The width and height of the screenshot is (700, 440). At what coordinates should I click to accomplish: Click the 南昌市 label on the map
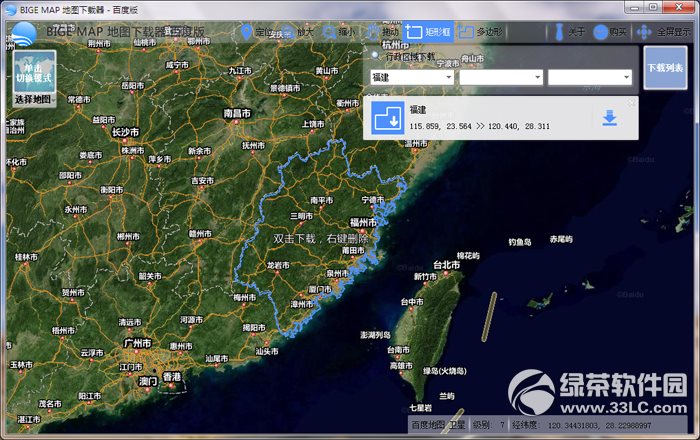point(237,113)
